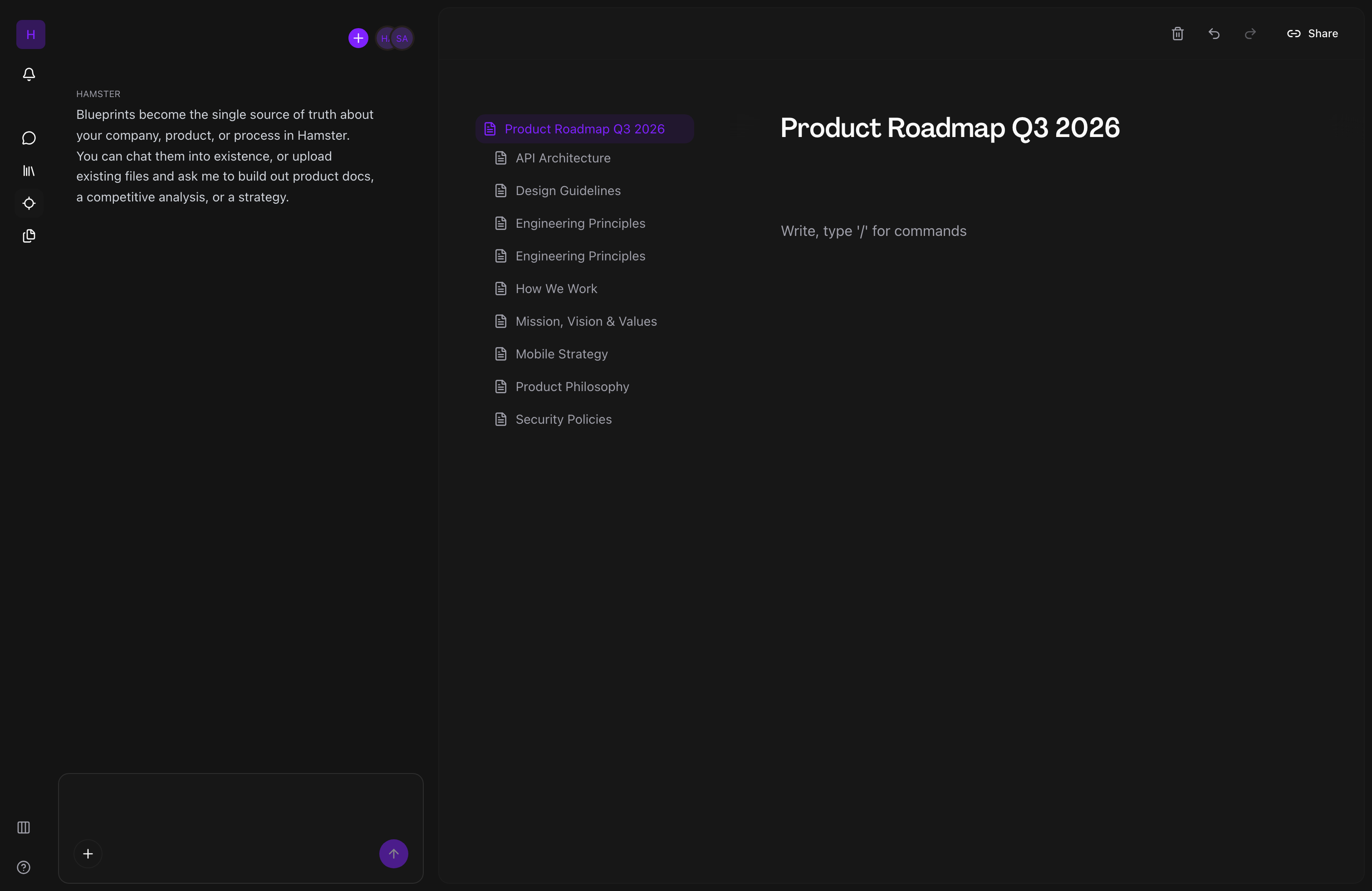Open help via the question mark icon

click(23, 867)
